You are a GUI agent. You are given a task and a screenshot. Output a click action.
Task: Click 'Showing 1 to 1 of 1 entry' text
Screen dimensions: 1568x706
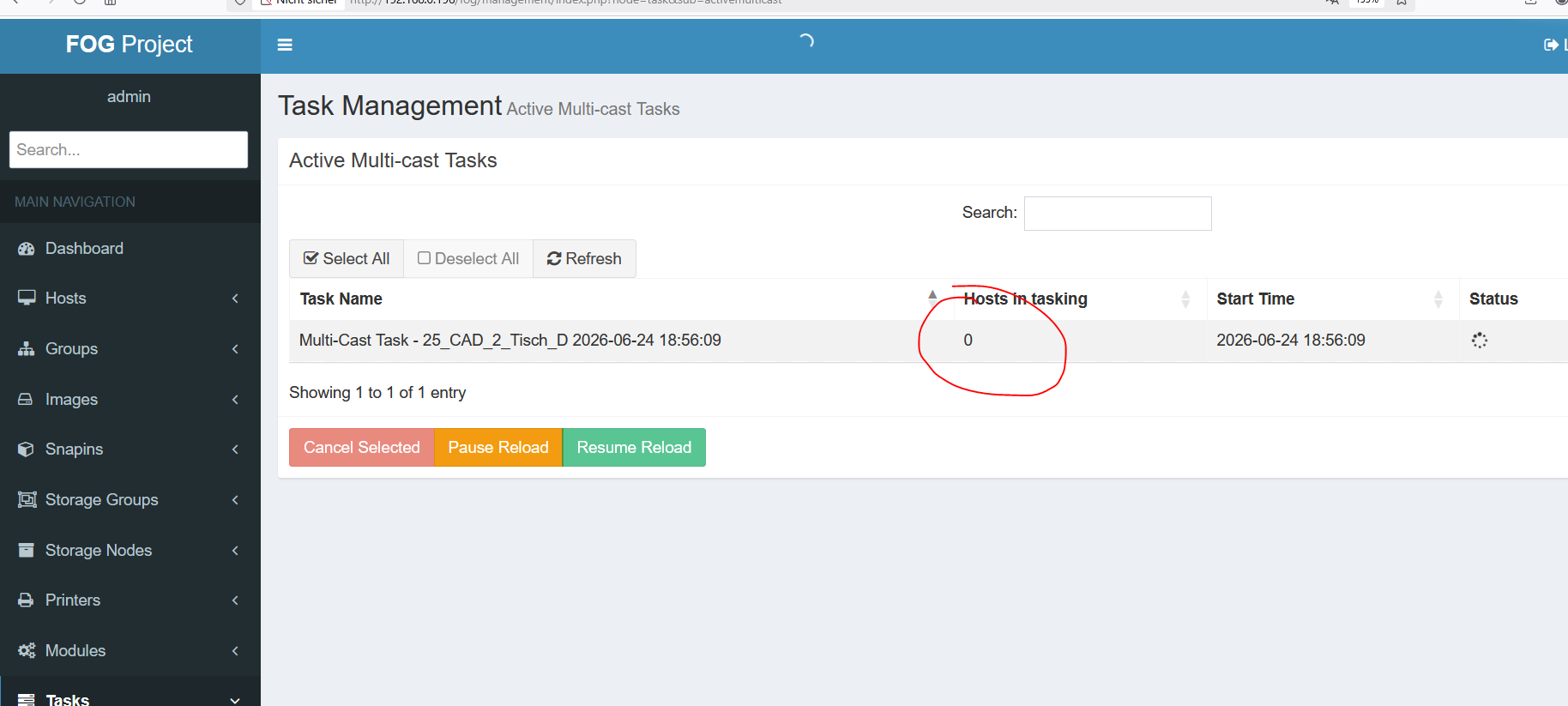click(x=377, y=393)
